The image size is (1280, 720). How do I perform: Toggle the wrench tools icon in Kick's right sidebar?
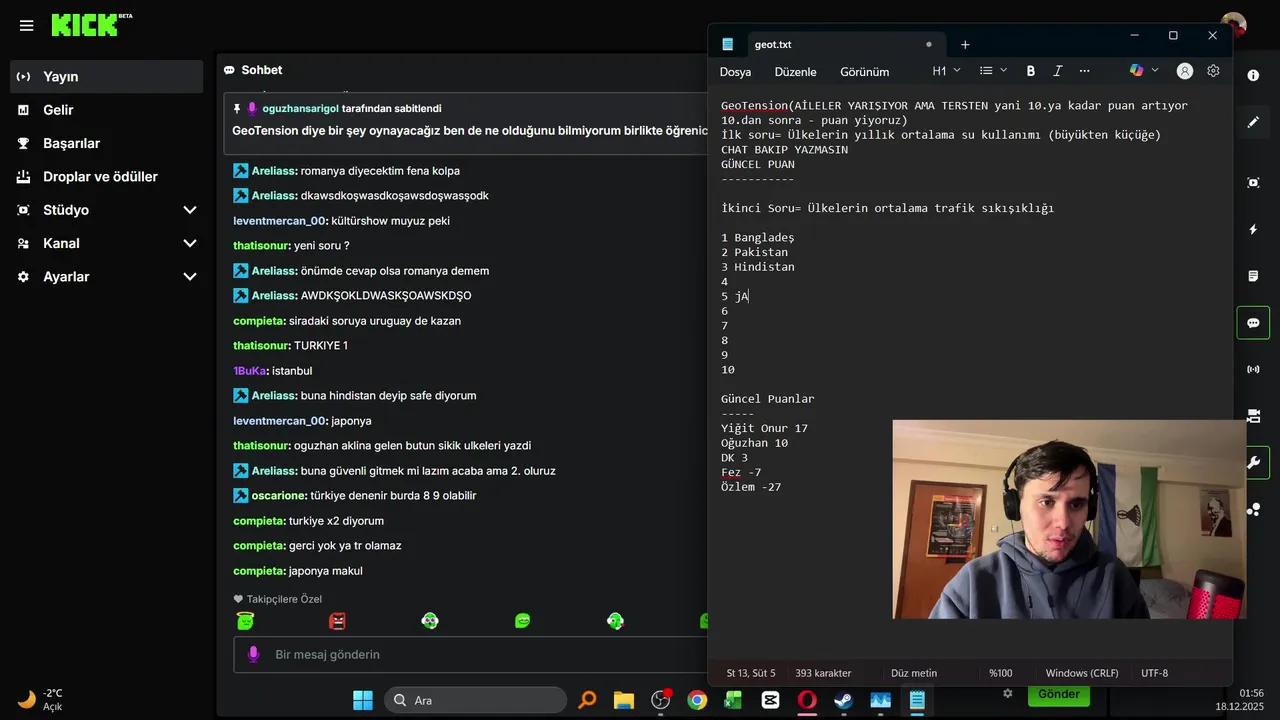[x=1253, y=462]
